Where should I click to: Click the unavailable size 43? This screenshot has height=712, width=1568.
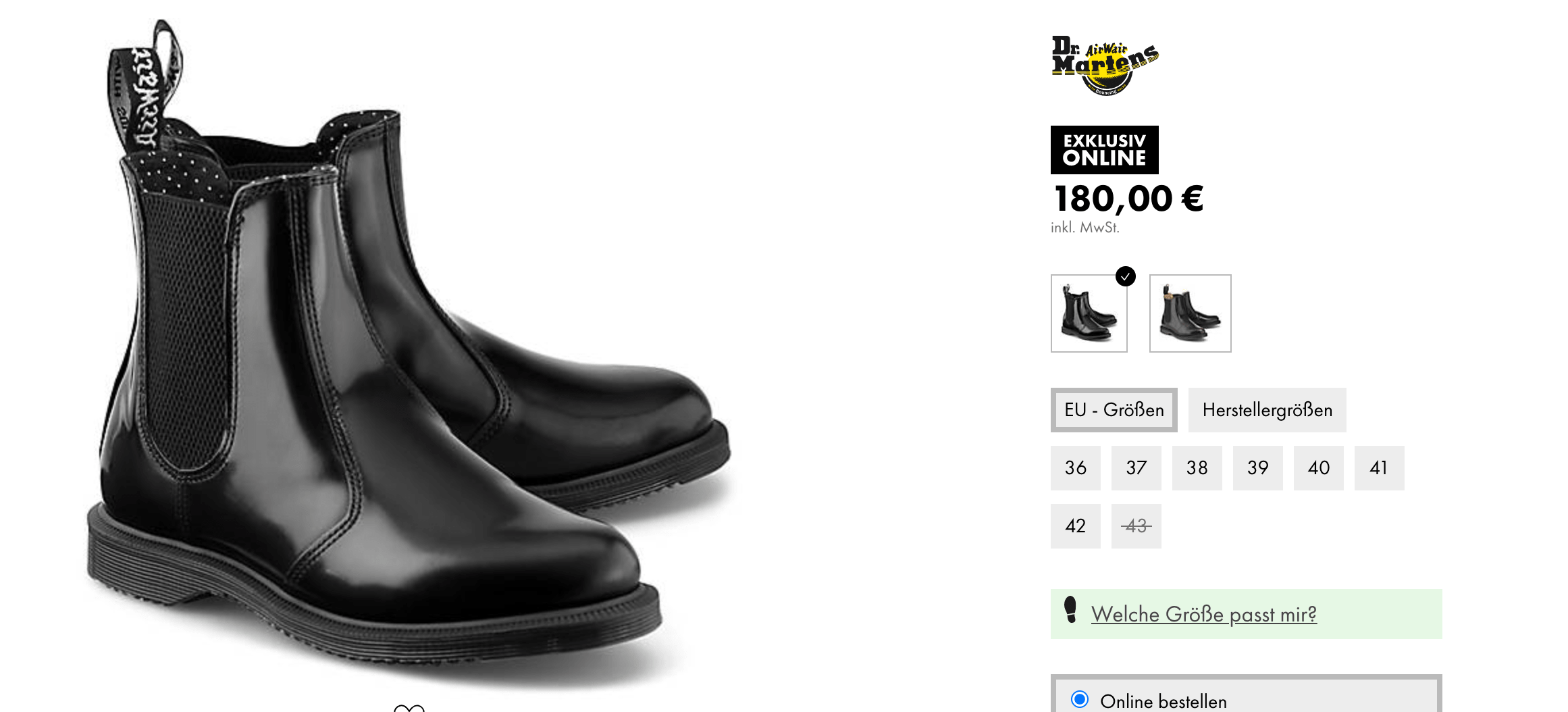point(1136,526)
